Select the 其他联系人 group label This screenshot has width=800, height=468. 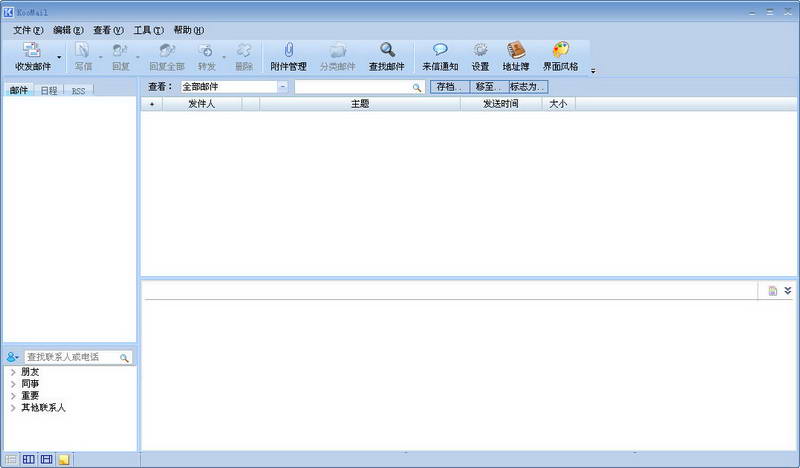pos(43,408)
